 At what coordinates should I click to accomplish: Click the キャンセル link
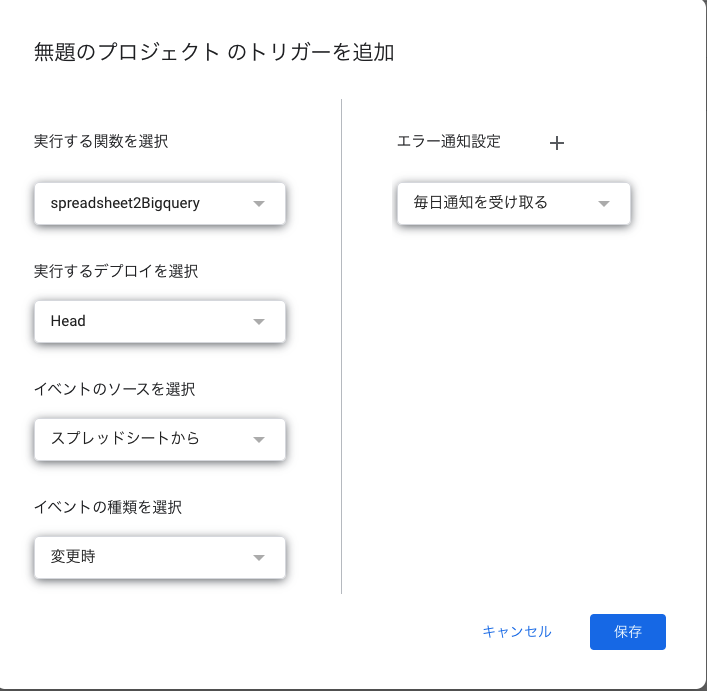(x=516, y=632)
